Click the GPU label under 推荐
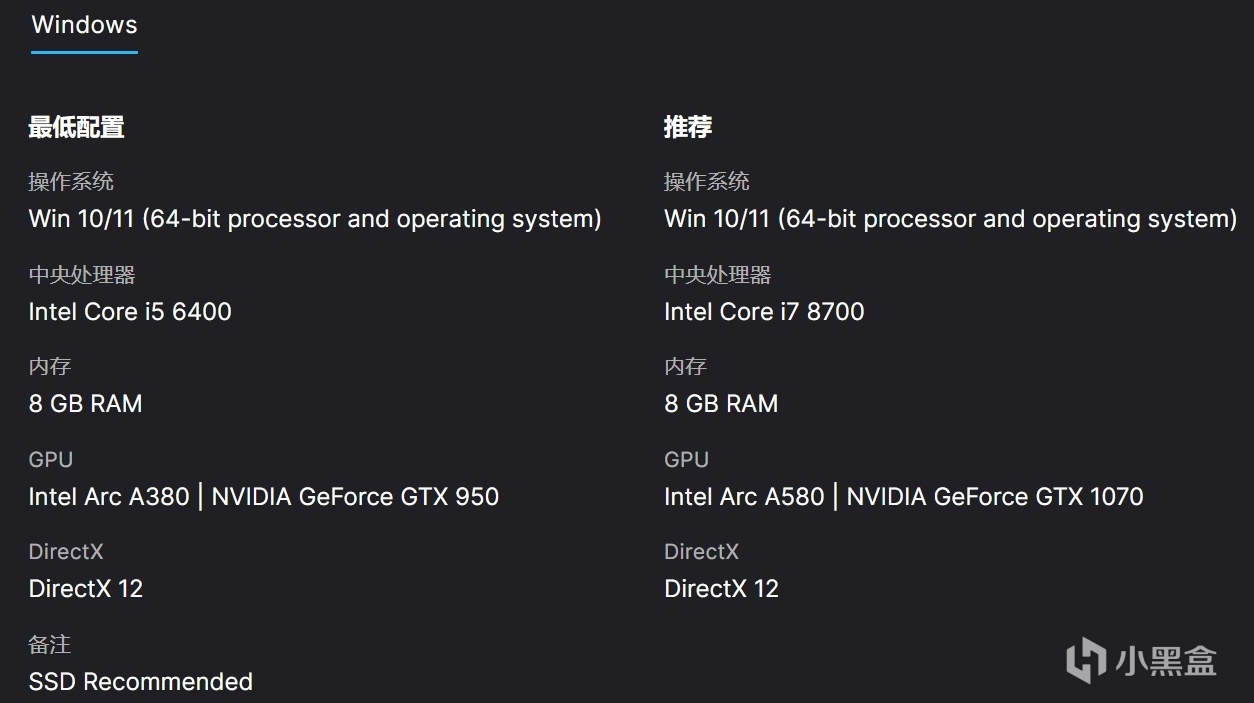The image size is (1254, 703). (x=686, y=459)
